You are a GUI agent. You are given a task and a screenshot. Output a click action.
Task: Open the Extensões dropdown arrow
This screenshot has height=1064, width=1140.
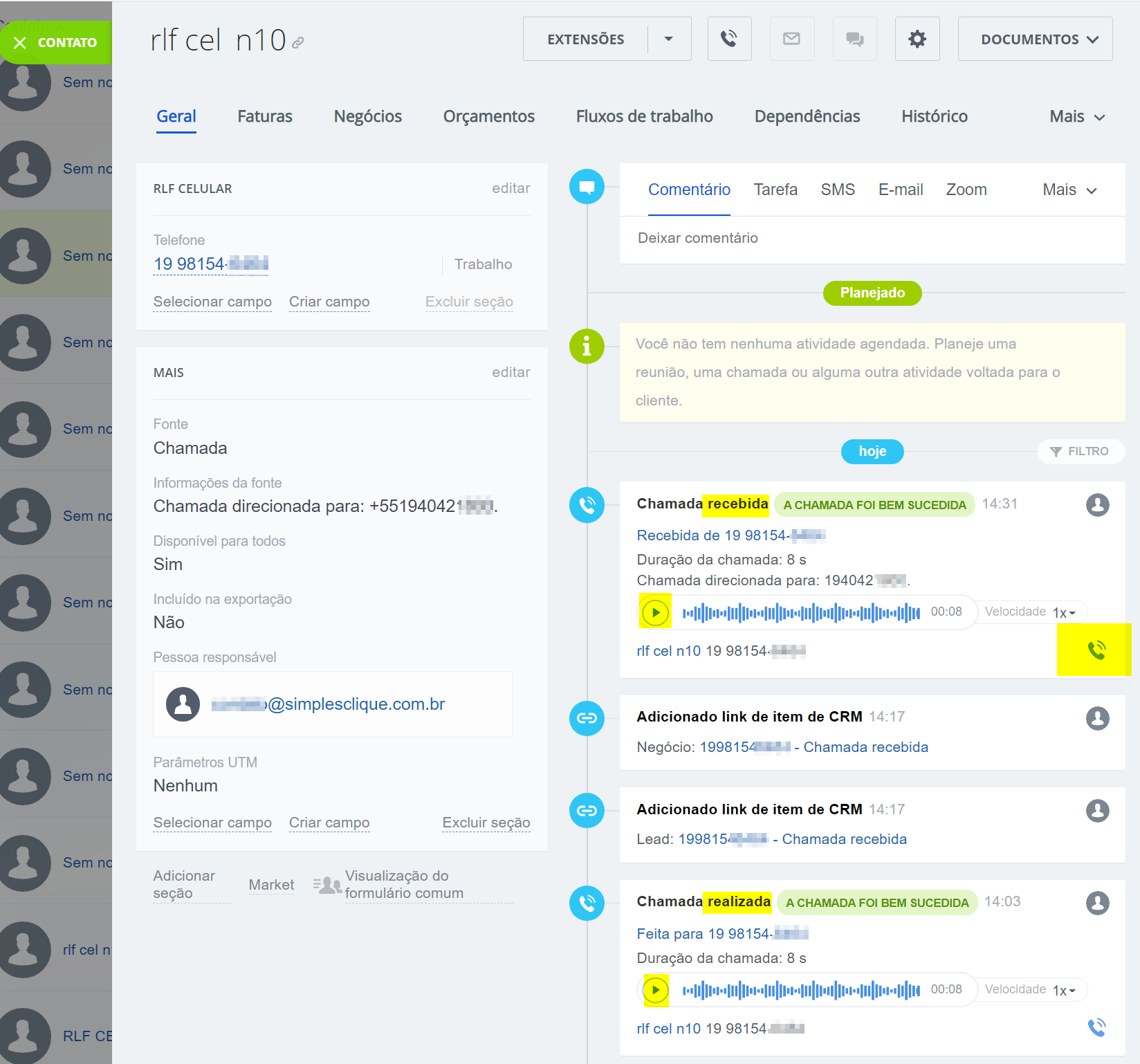668,39
